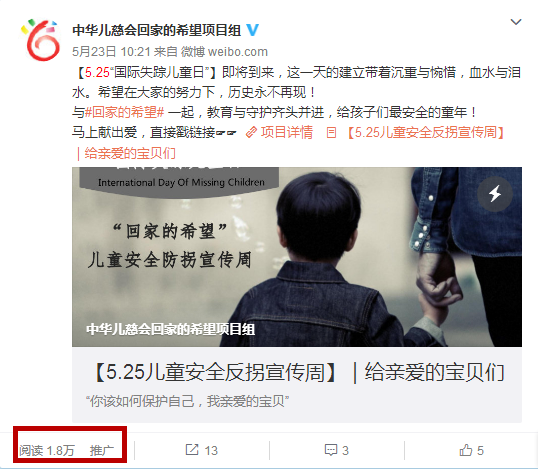The height and width of the screenshot is (469, 538).
Task: Click the 中华儿慈会 profile avatar logo
Action: tap(40, 40)
